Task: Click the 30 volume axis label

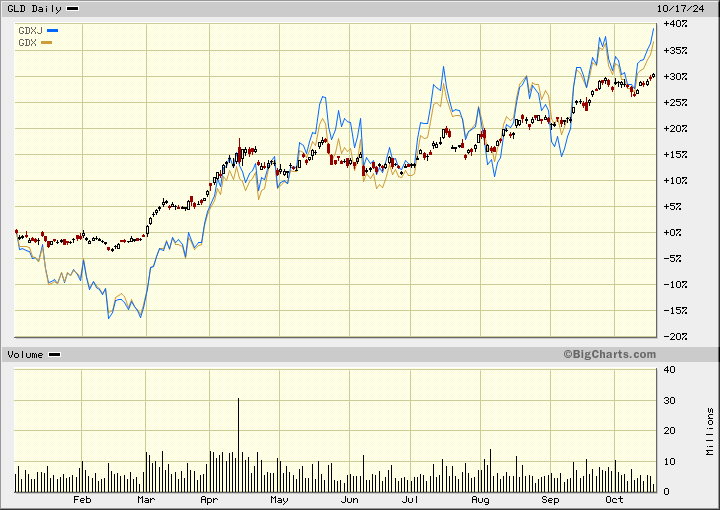Action: (x=669, y=401)
